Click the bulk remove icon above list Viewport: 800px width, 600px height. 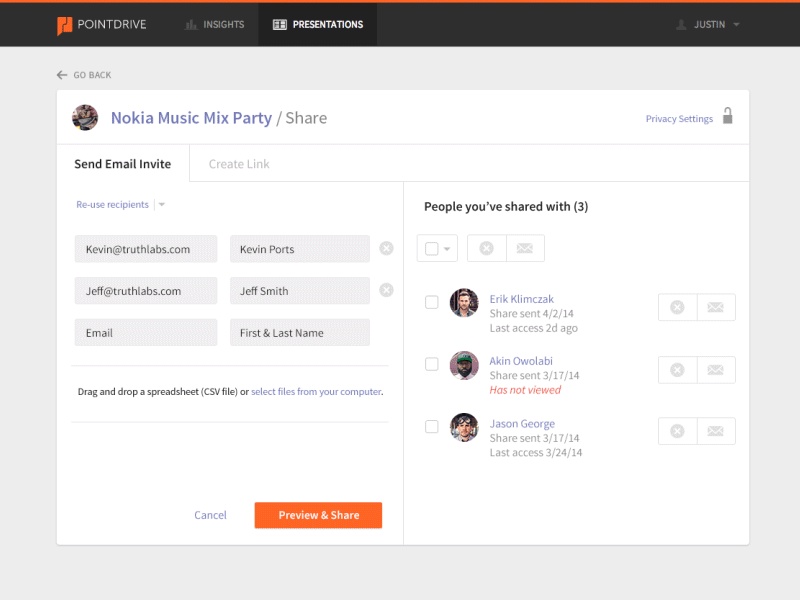pos(487,249)
